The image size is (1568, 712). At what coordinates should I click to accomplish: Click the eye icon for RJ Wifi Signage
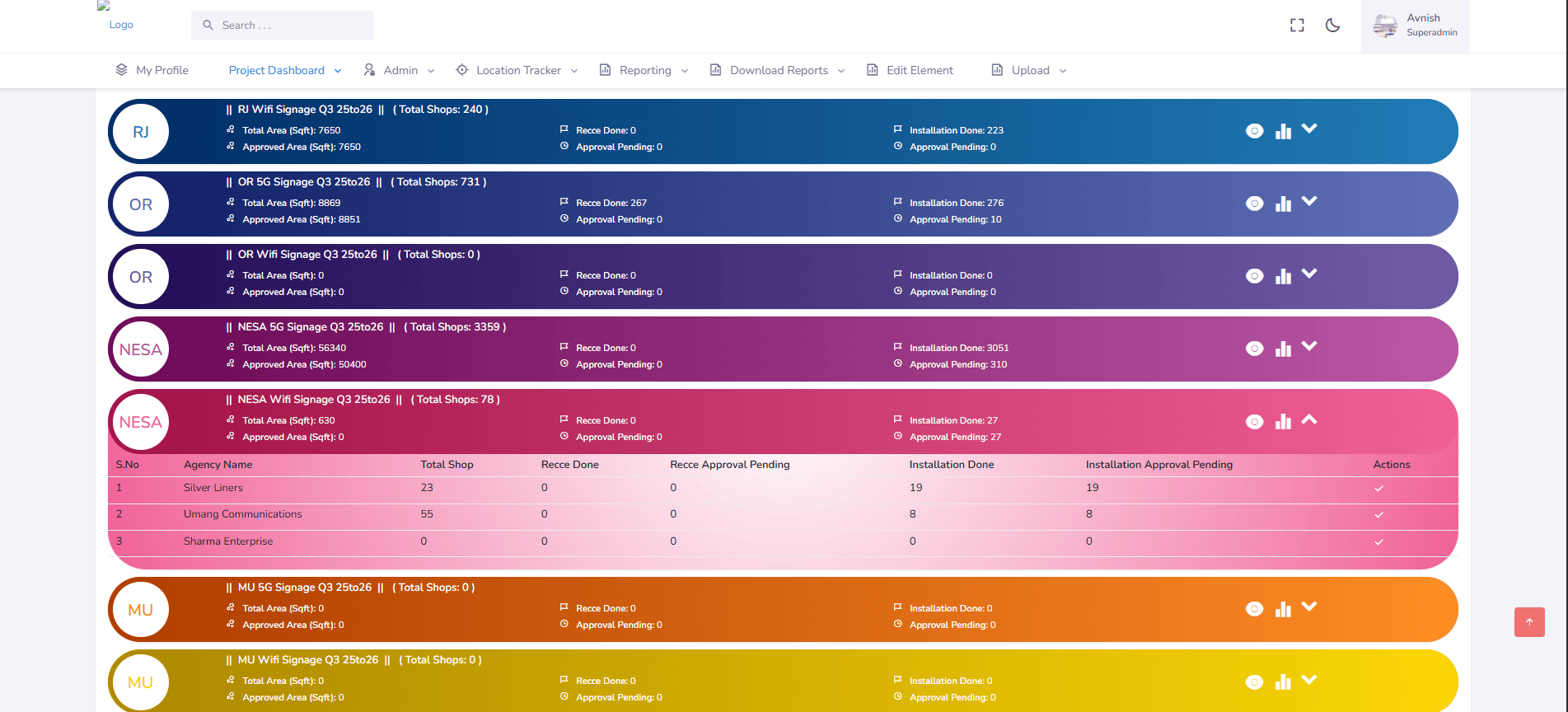1254,131
